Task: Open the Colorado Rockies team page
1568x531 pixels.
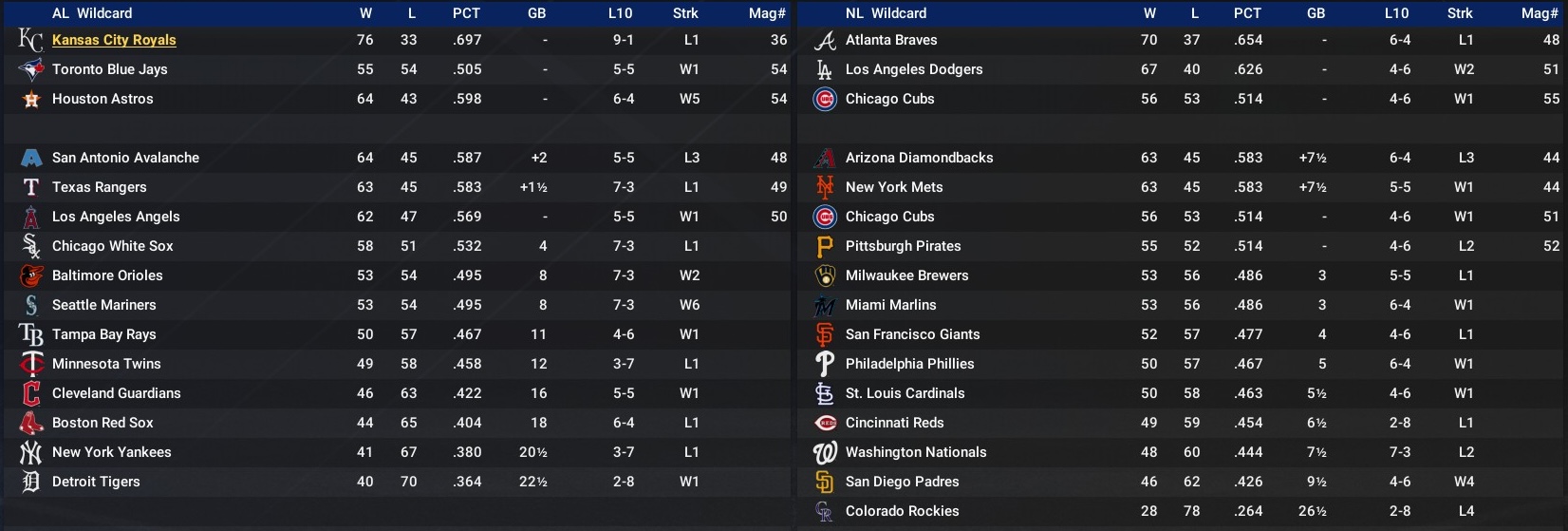Action: (902, 511)
